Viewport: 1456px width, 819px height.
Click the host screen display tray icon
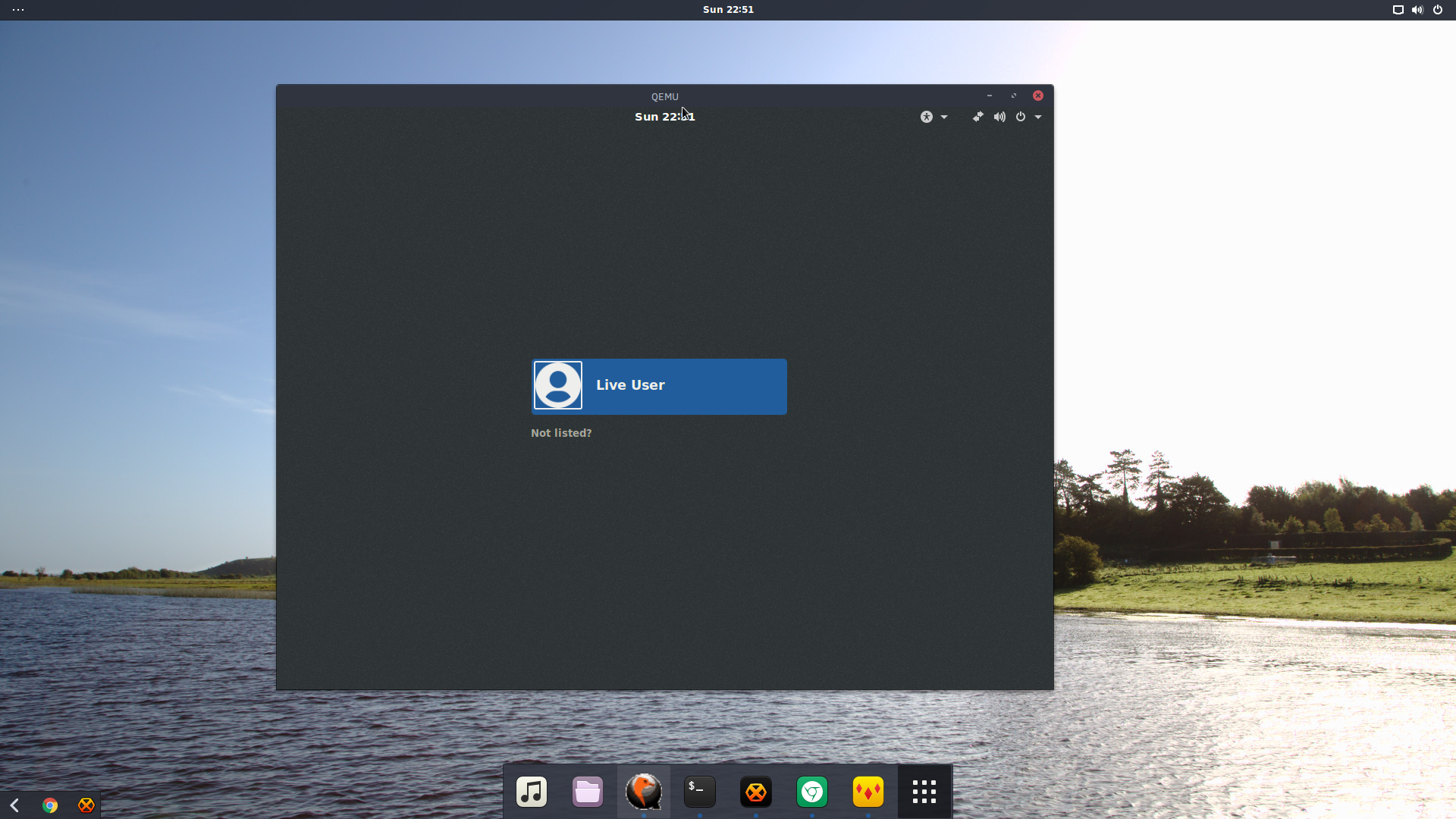1398,10
